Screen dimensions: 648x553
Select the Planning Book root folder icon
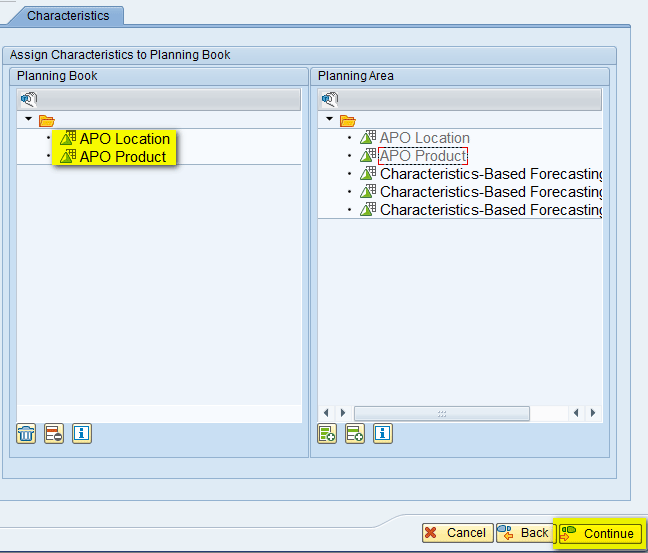point(47,121)
